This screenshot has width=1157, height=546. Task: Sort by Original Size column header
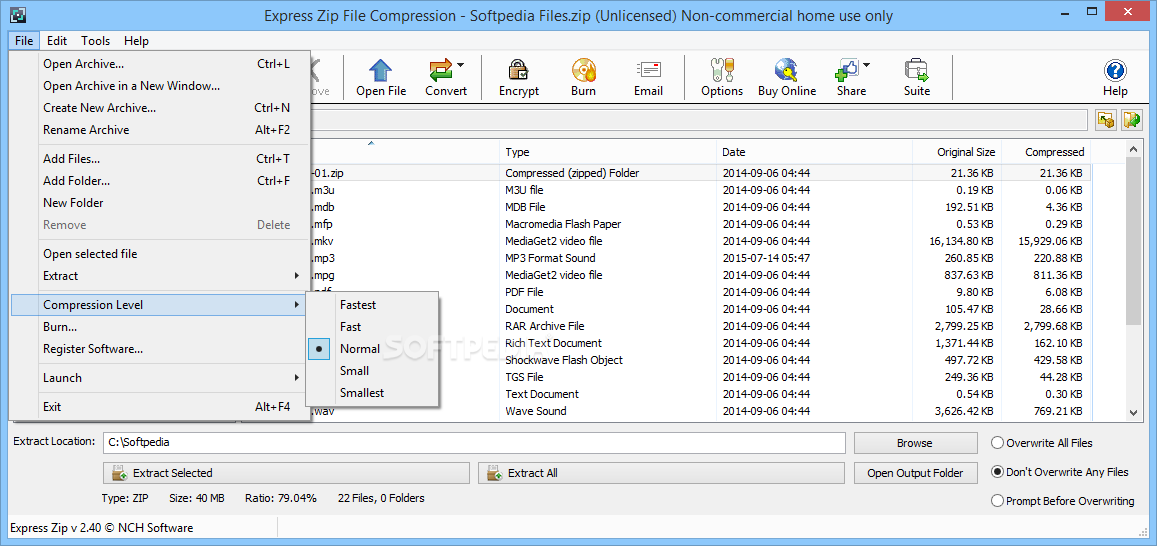point(957,152)
